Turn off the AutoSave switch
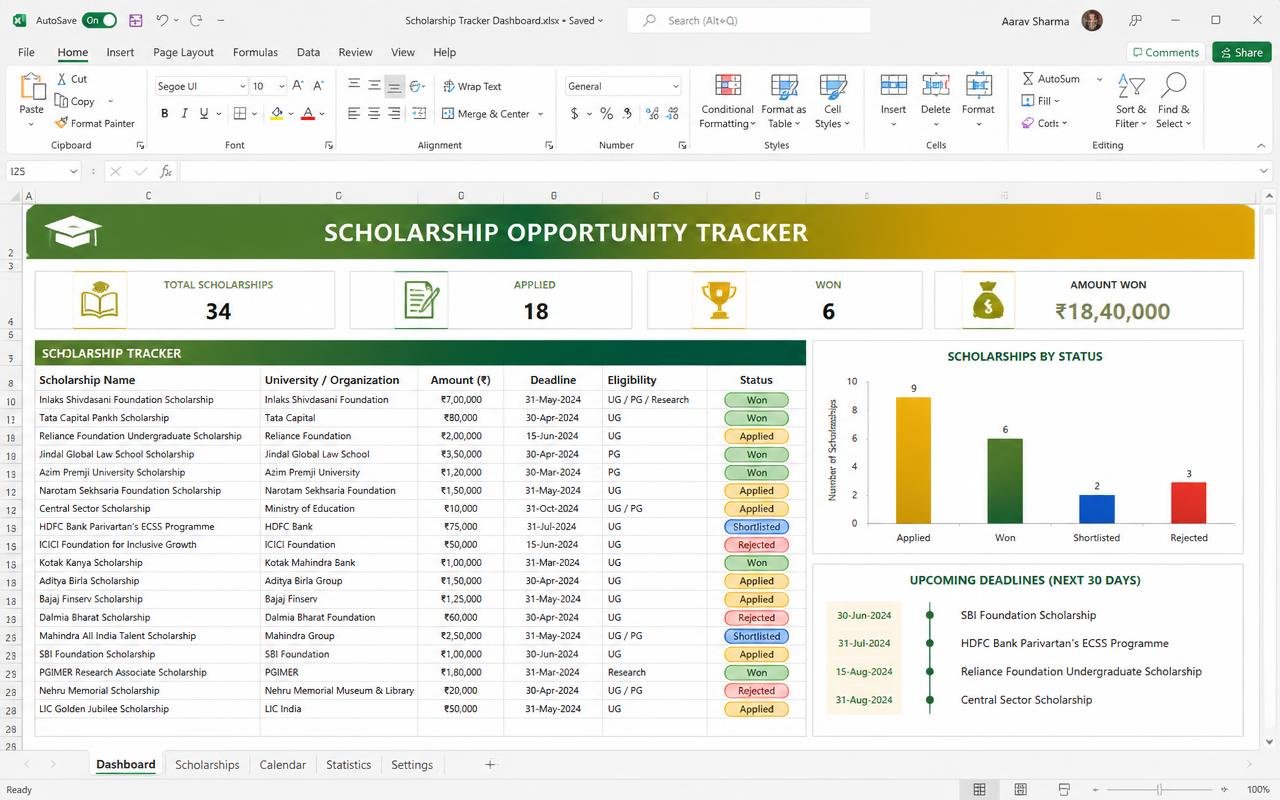Screen dimensions: 1280x800 [99, 20]
